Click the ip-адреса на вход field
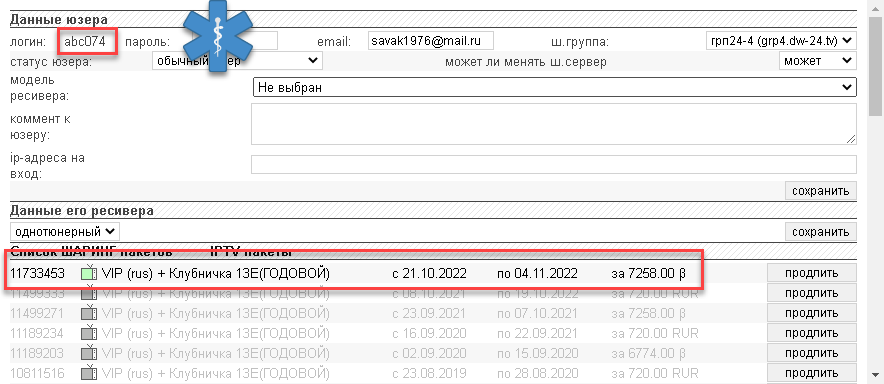884x384 pixels. coord(554,164)
